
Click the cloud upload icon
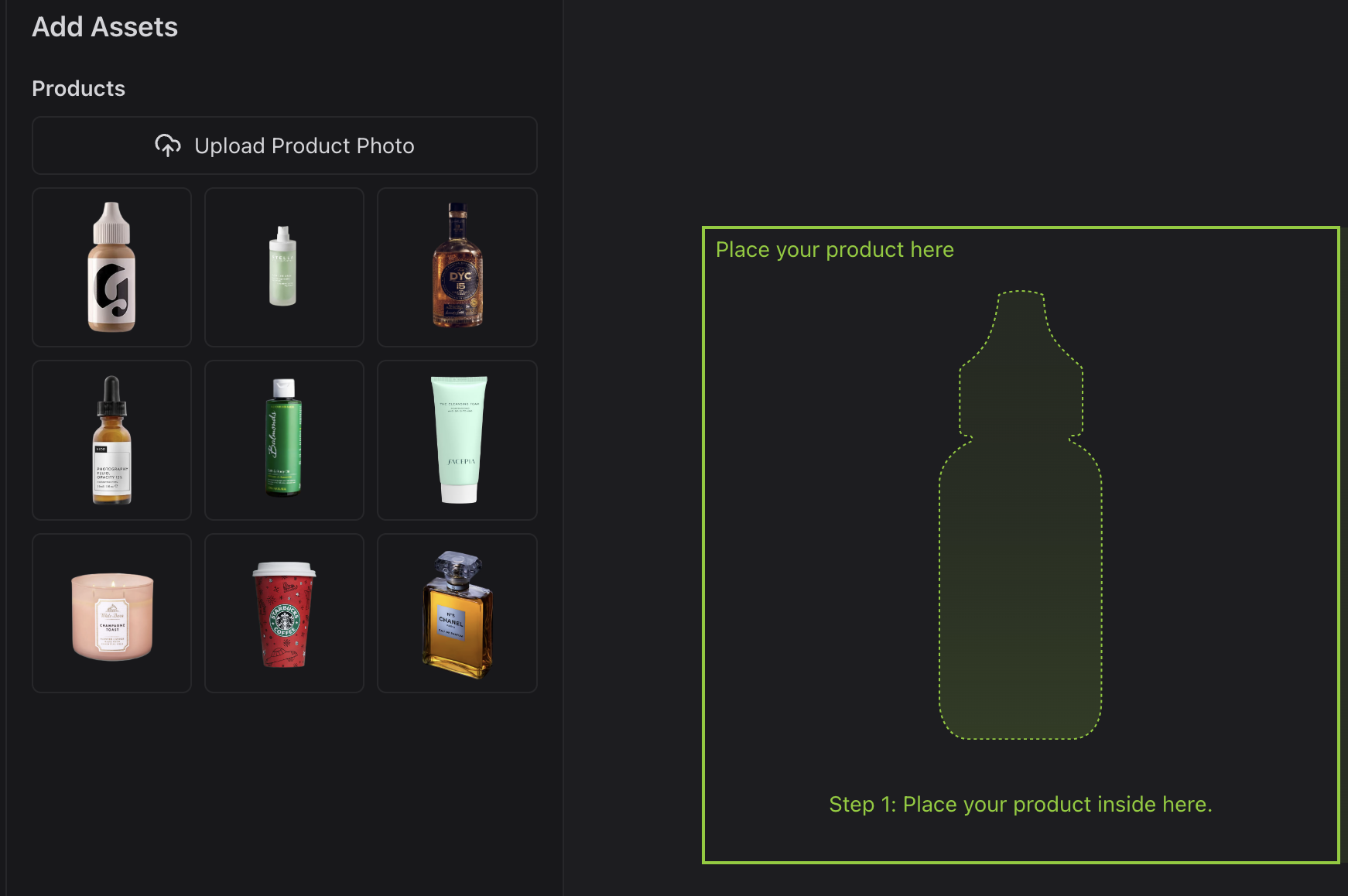point(168,145)
